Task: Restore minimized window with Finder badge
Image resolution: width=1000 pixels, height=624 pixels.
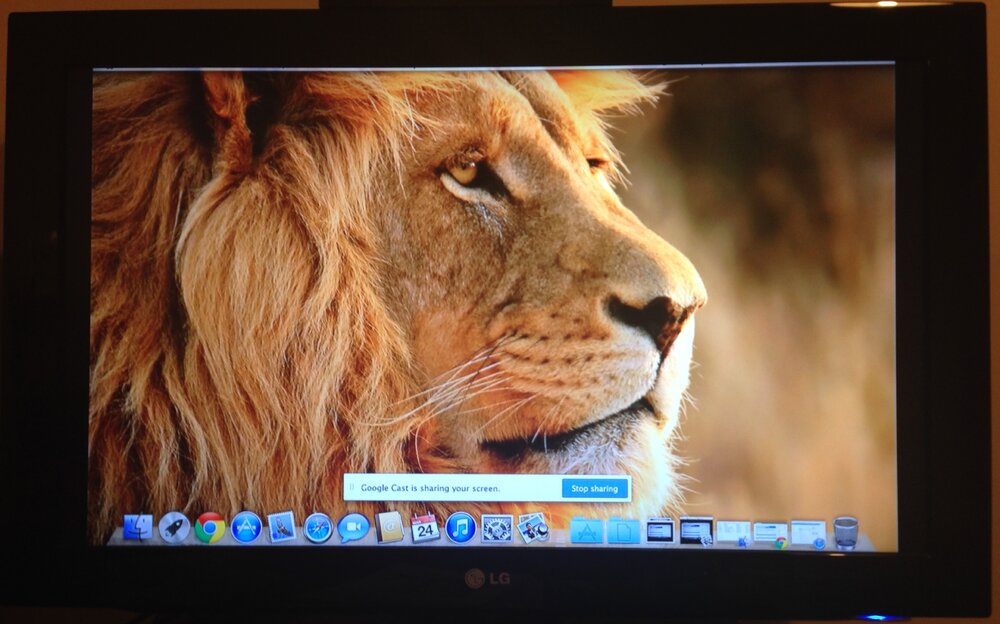Action: click(733, 533)
